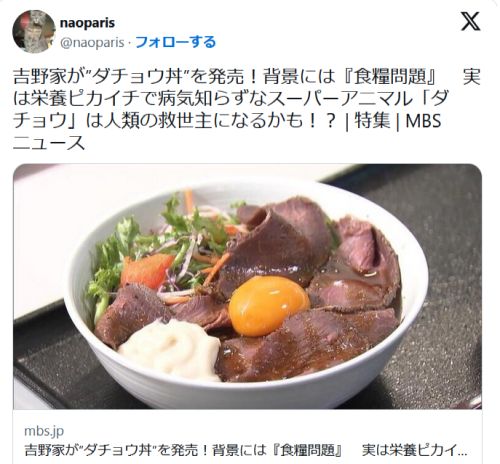
Task: Click the ニュース text in the last tweet line
Action: (49, 143)
